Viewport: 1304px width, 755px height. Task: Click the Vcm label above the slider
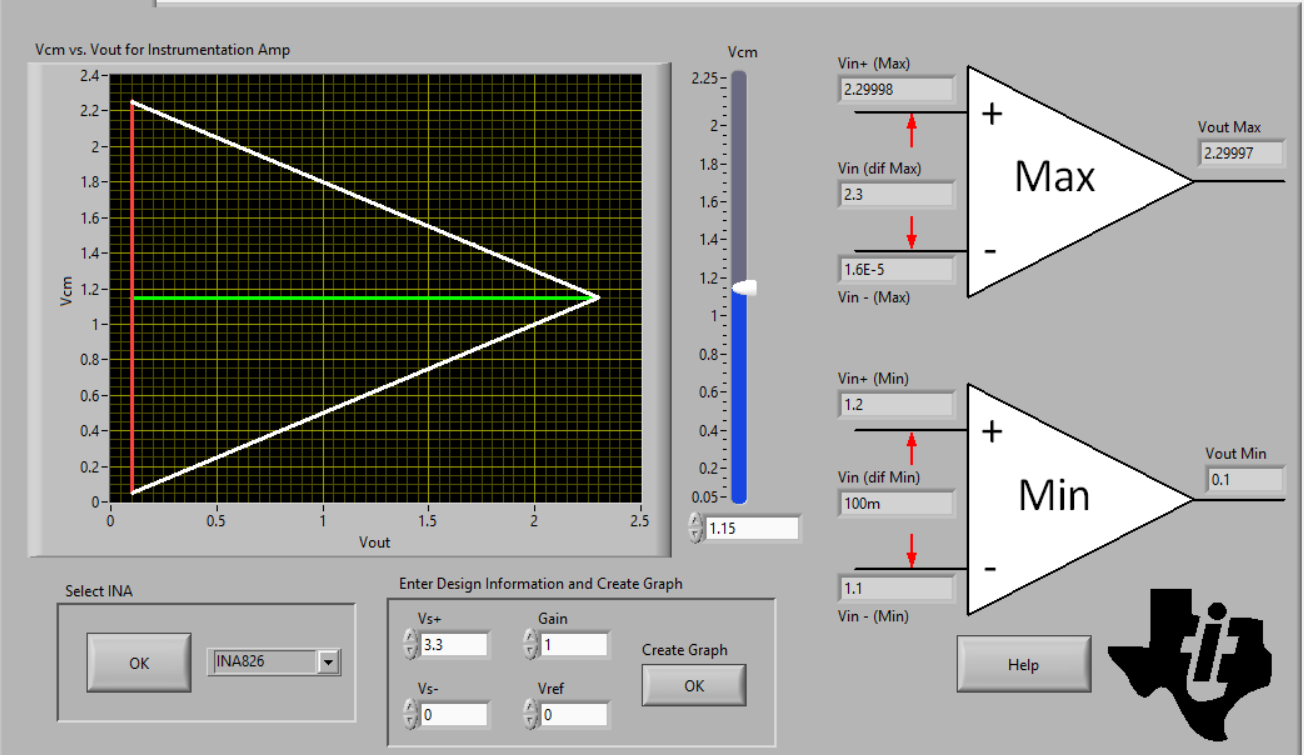pyautogui.click(x=742, y=52)
